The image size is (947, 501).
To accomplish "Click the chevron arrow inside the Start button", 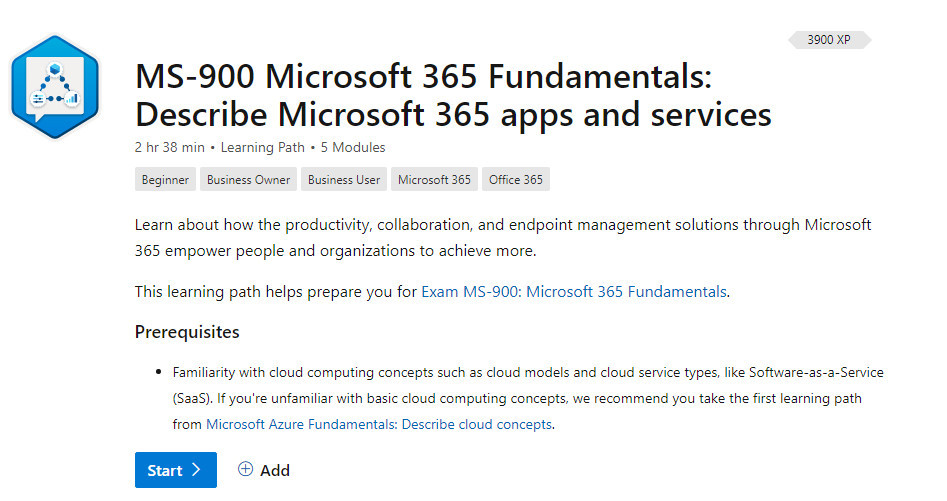I will [x=196, y=470].
